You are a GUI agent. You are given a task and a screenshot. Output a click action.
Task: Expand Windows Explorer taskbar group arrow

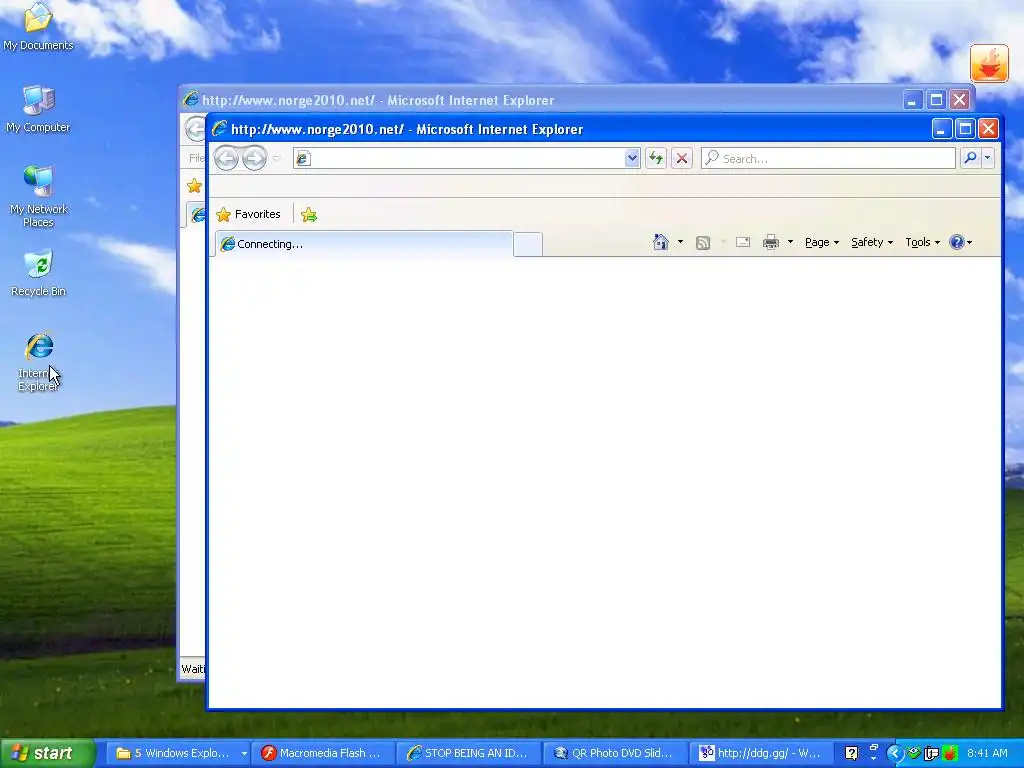244,753
